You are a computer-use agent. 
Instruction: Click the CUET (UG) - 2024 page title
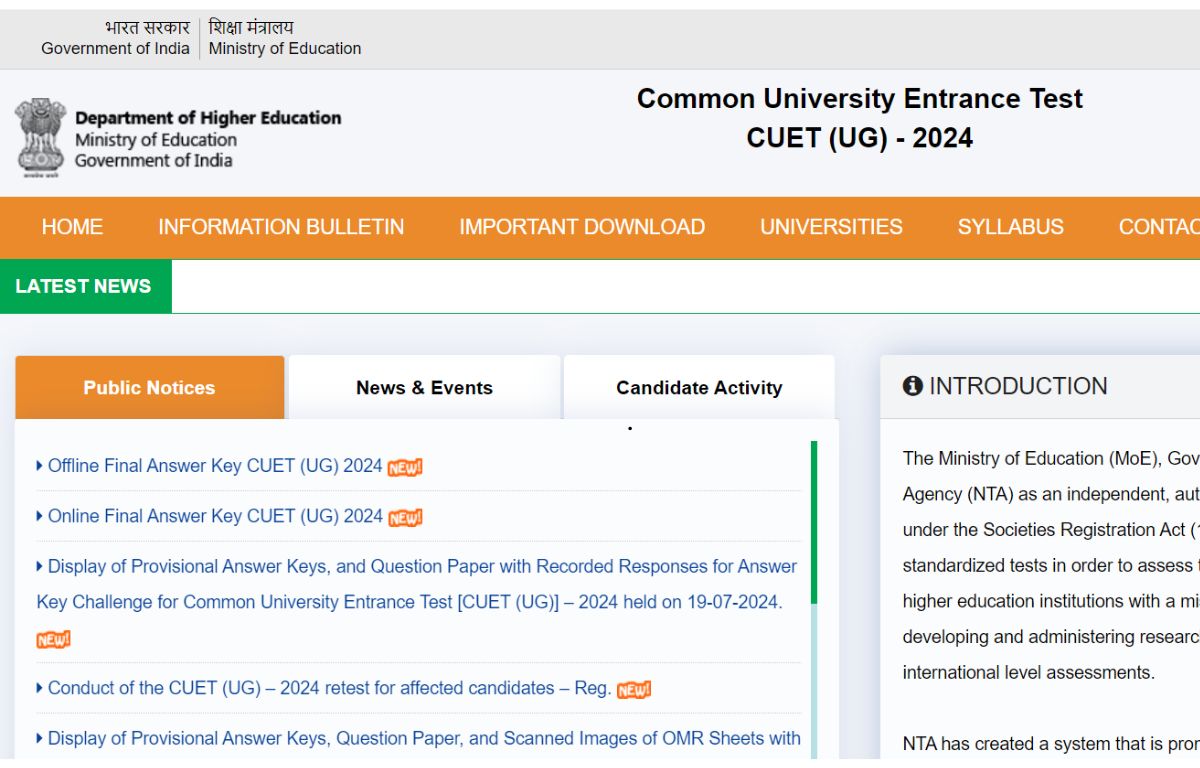click(860, 138)
